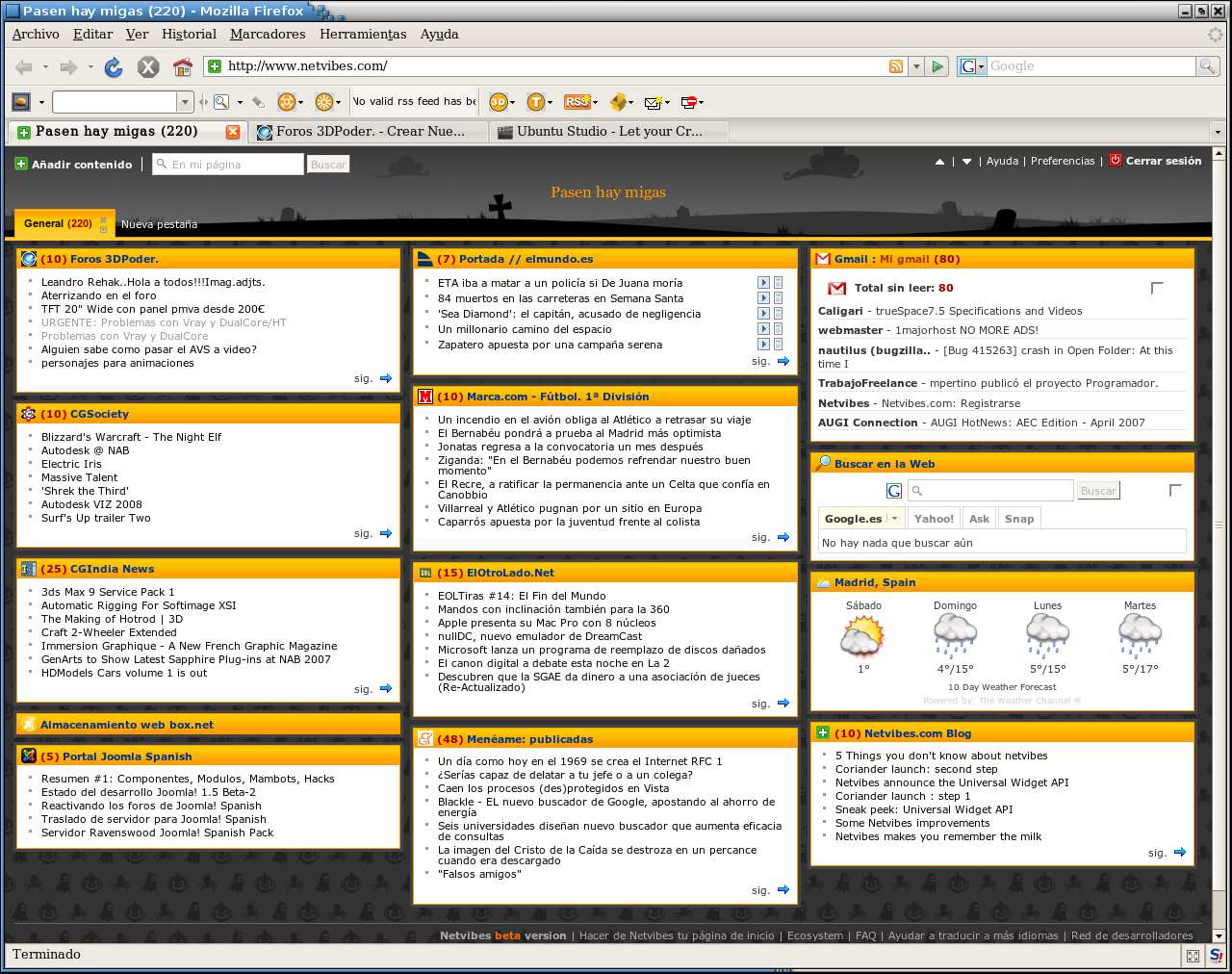Click the Google search box in toolbar

(1091, 66)
